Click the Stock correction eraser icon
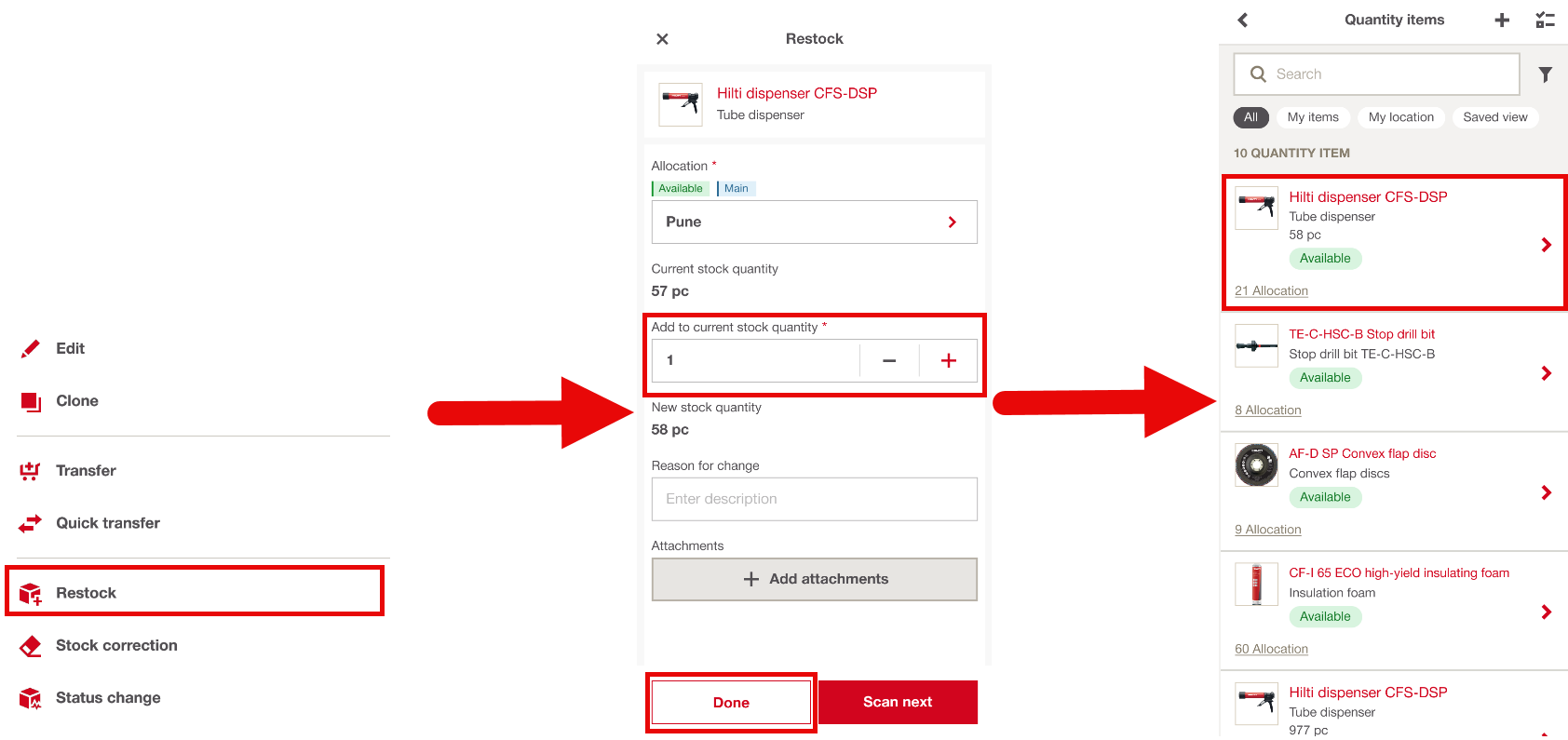Image resolution: width=1568 pixels, height=740 pixels. (31, 646)
